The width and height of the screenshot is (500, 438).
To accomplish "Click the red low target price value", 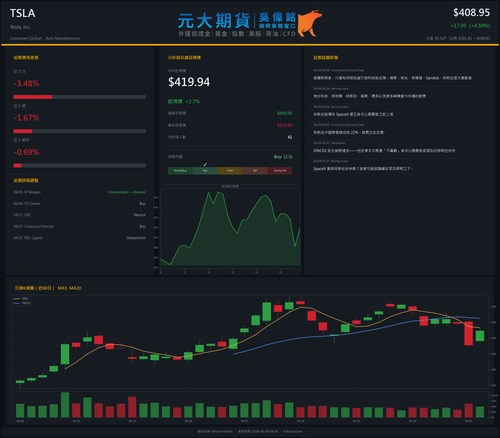I will coord(285,125).
